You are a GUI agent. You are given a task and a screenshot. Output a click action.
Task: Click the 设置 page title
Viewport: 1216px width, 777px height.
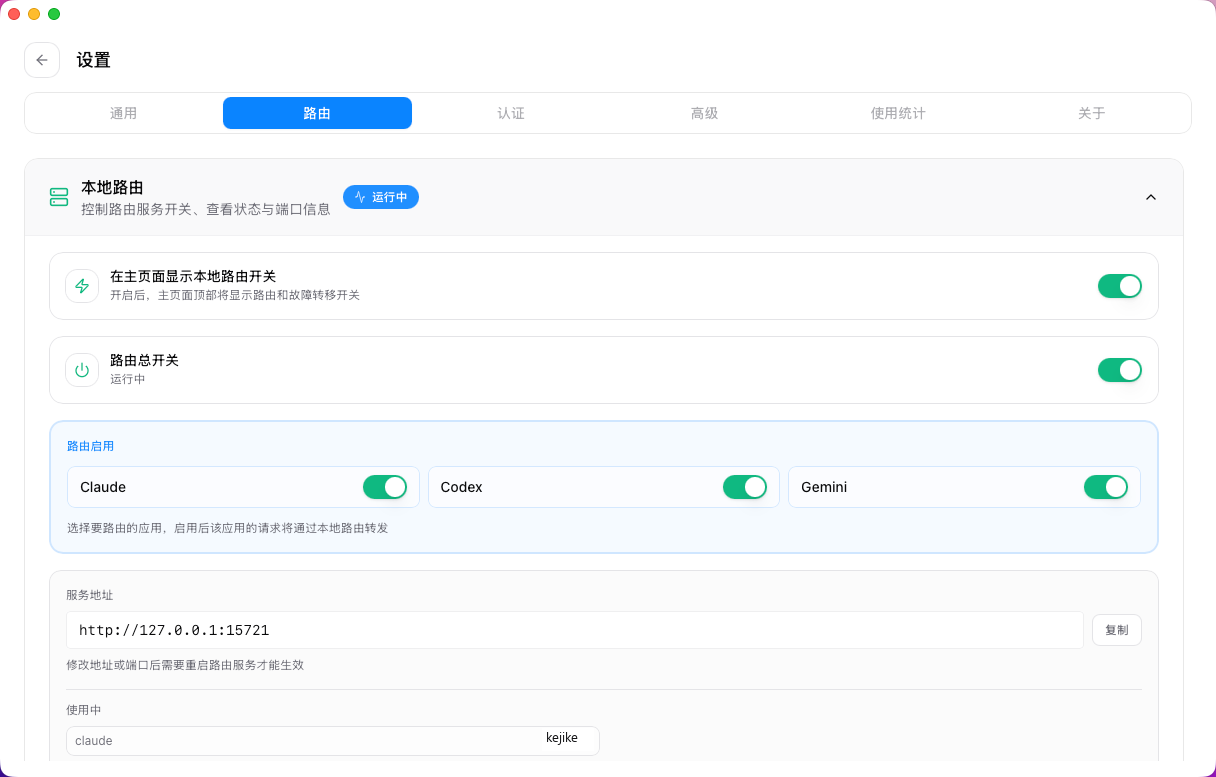coord(94,60)
